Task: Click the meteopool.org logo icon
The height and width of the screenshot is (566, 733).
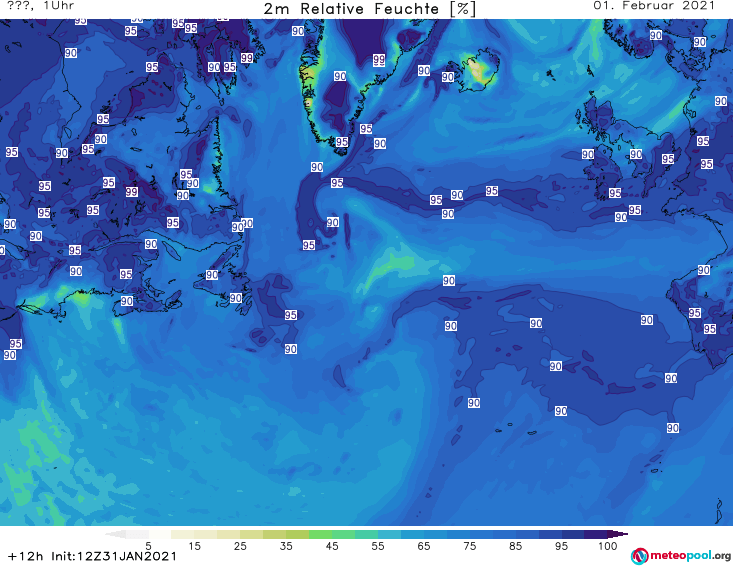Action: point(640,556)
